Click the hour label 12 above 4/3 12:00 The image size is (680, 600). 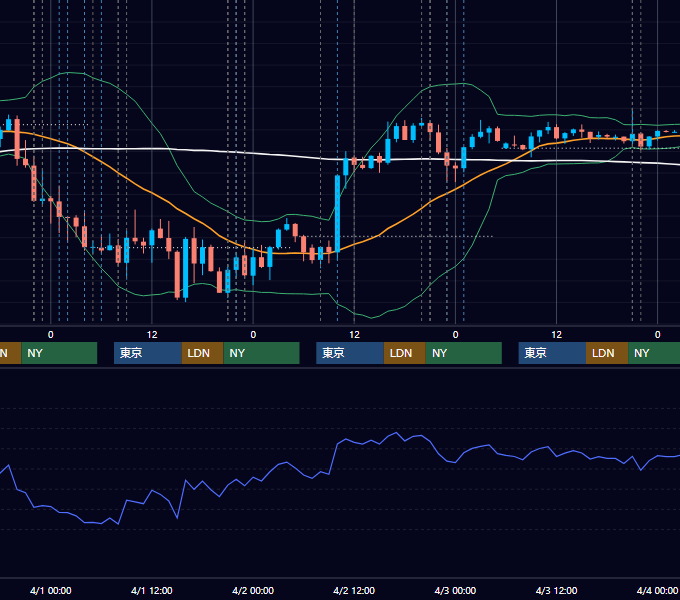pos(556,335)
